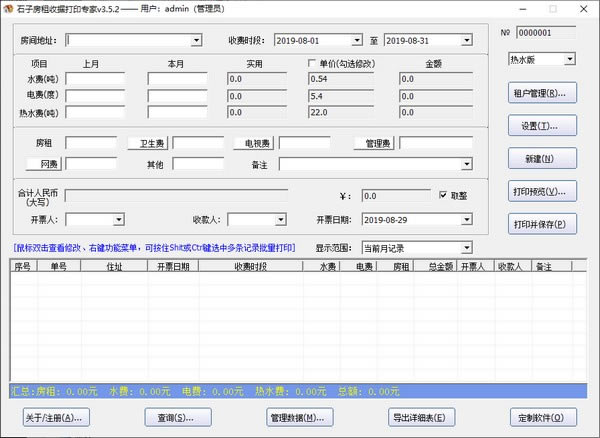Click the app icon in the title bar
Screen dimensions: 600x438
(x=9, y=8)
